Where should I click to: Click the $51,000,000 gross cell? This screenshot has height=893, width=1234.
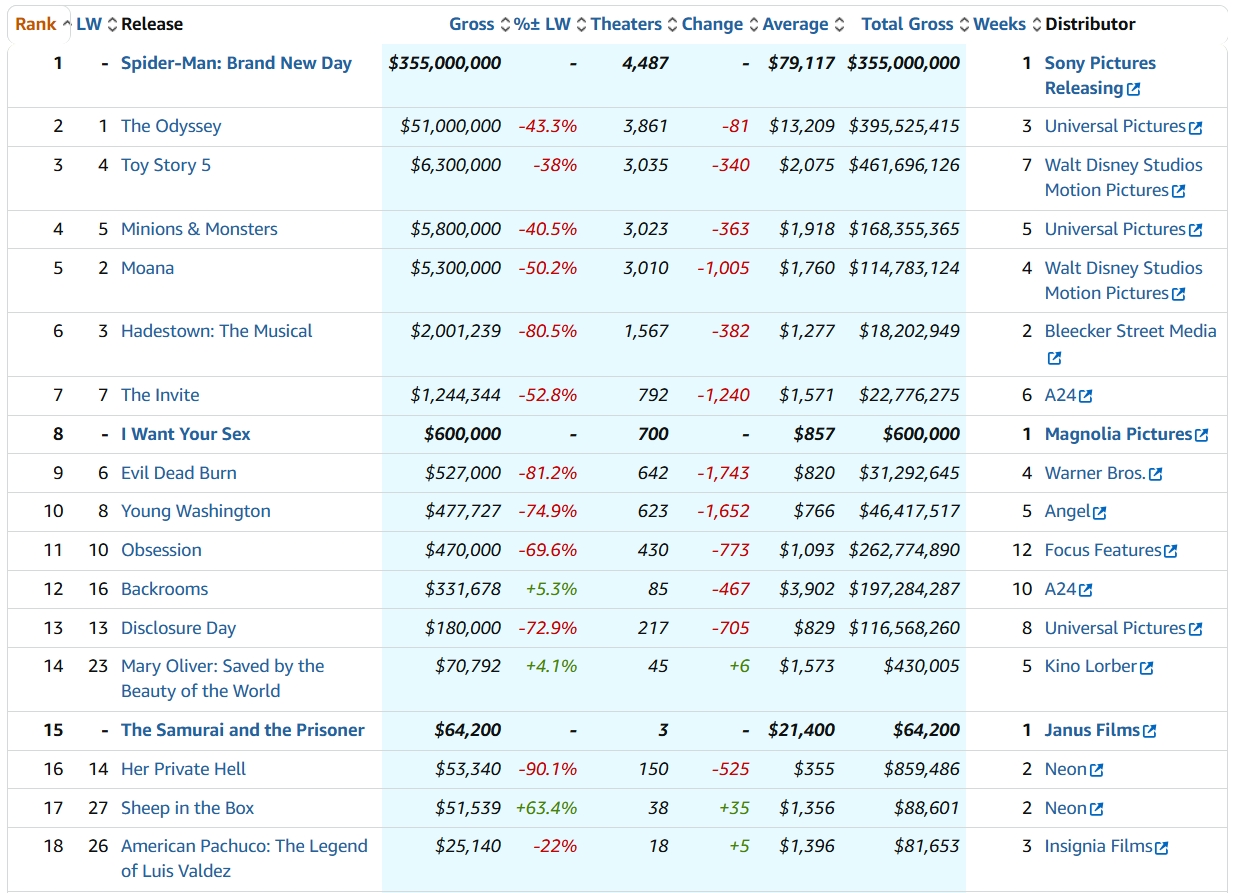click(450, 126)
